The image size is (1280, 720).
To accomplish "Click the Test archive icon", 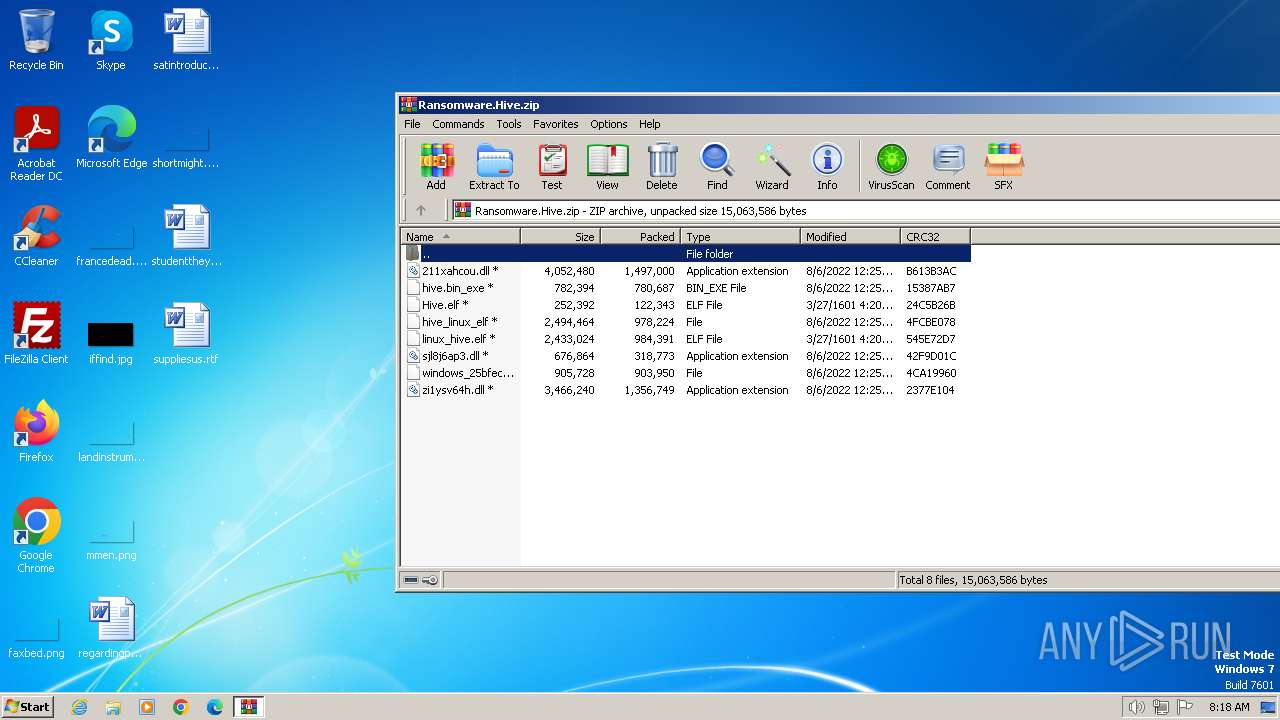I will pos(552,166).
